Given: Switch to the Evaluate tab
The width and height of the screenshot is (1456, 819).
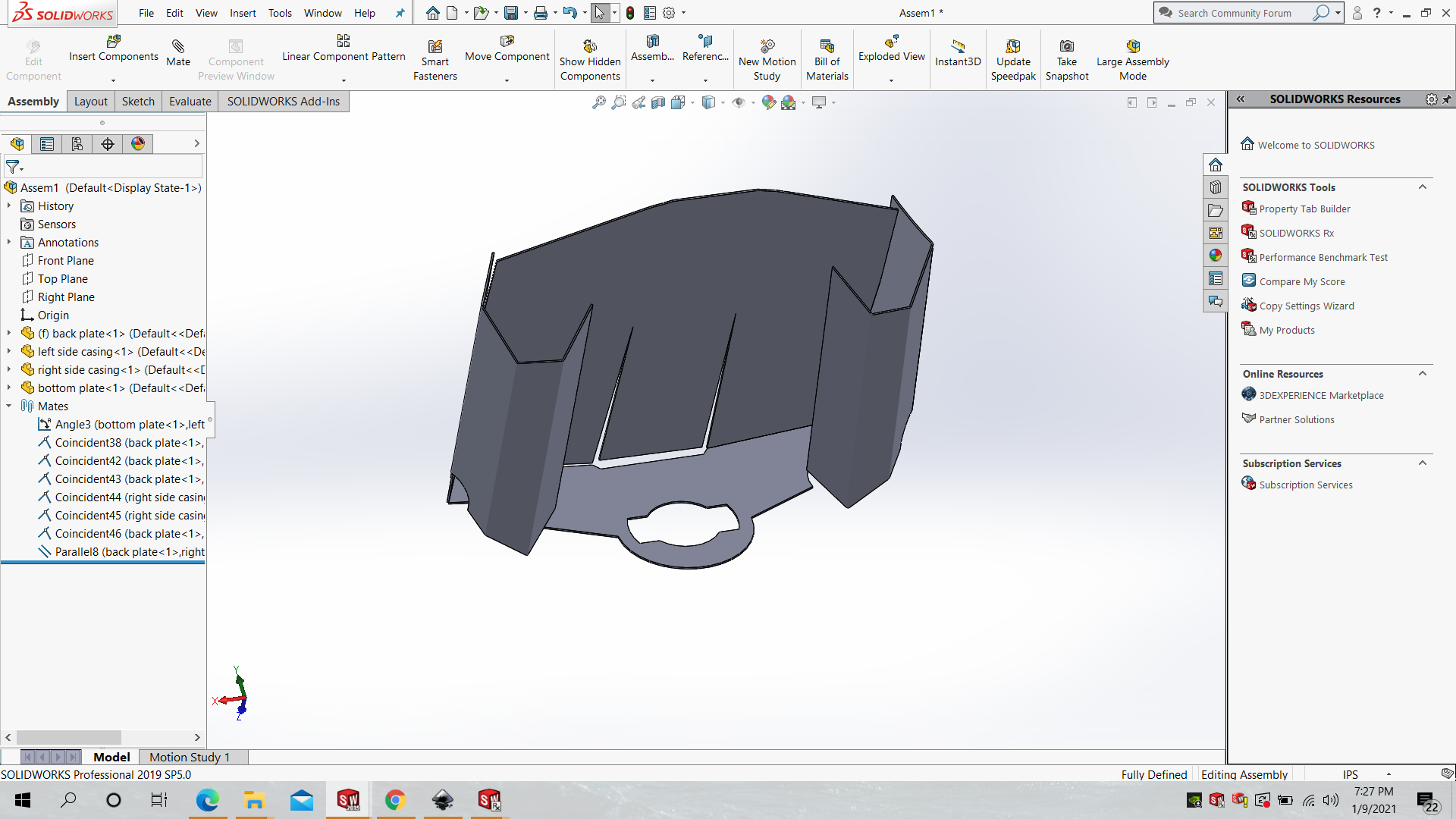Looking at the screenshot, I should tap(190, 102).
